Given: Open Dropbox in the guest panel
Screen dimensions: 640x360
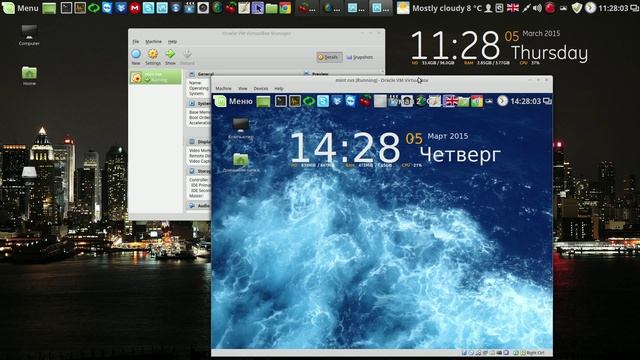Looking at the screenshot, I should pyautogui.click(x=337, y=101).
